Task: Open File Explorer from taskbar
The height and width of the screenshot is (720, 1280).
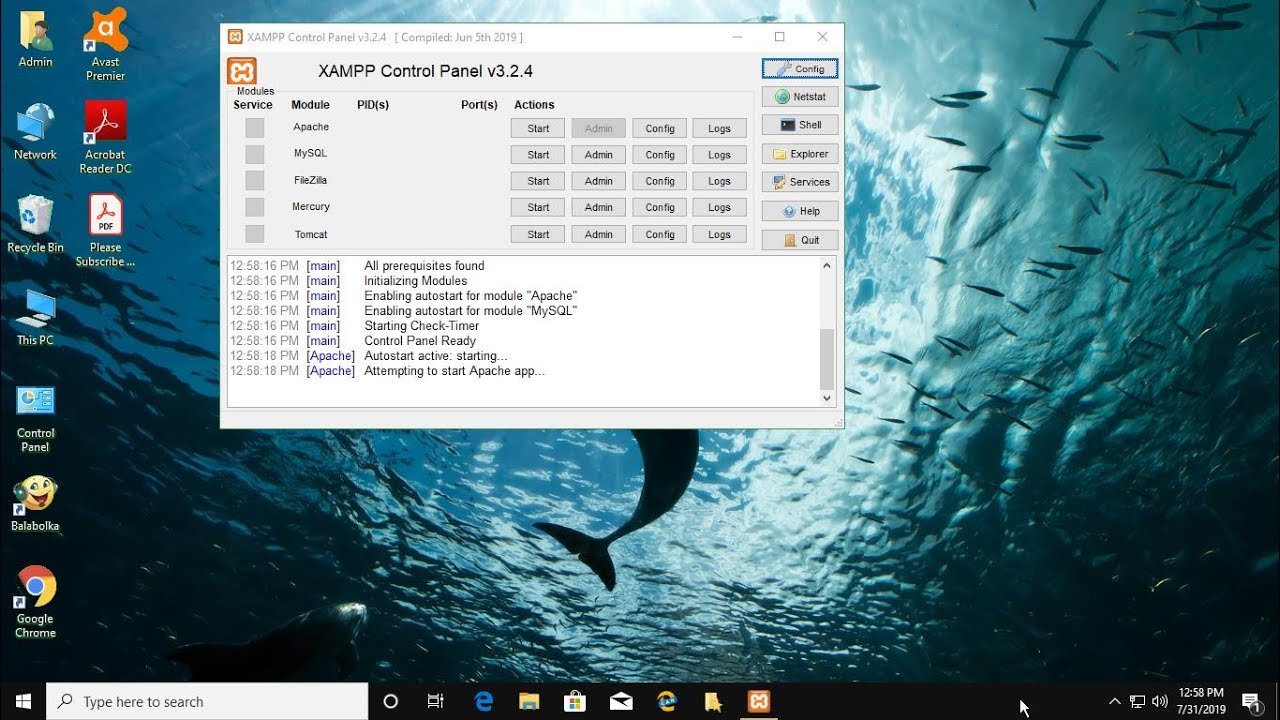Action: [x=529, y=701]
